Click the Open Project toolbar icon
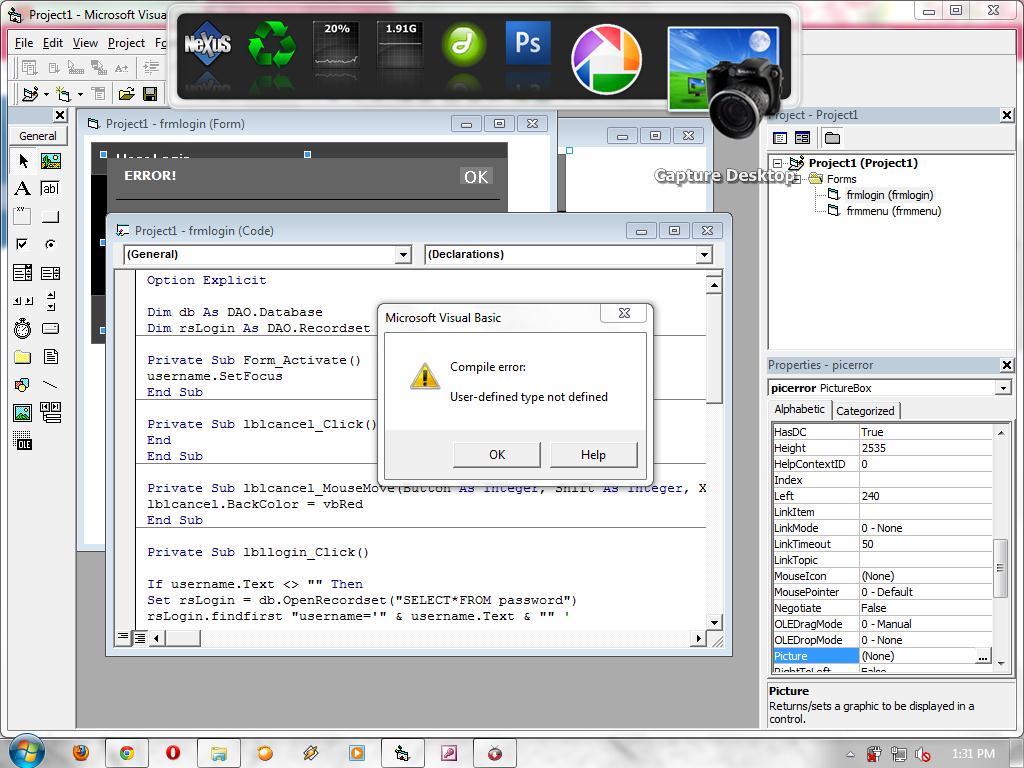 click(x=126, y=94)
